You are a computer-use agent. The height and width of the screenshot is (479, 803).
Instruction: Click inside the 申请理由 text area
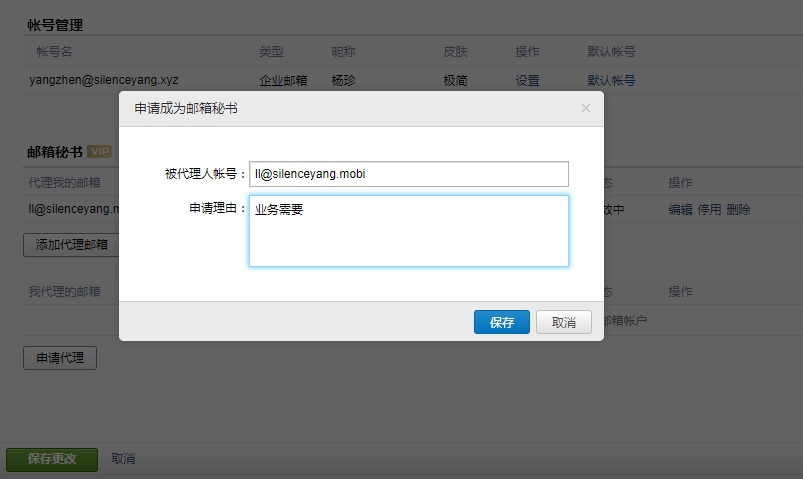pos(408,231)
